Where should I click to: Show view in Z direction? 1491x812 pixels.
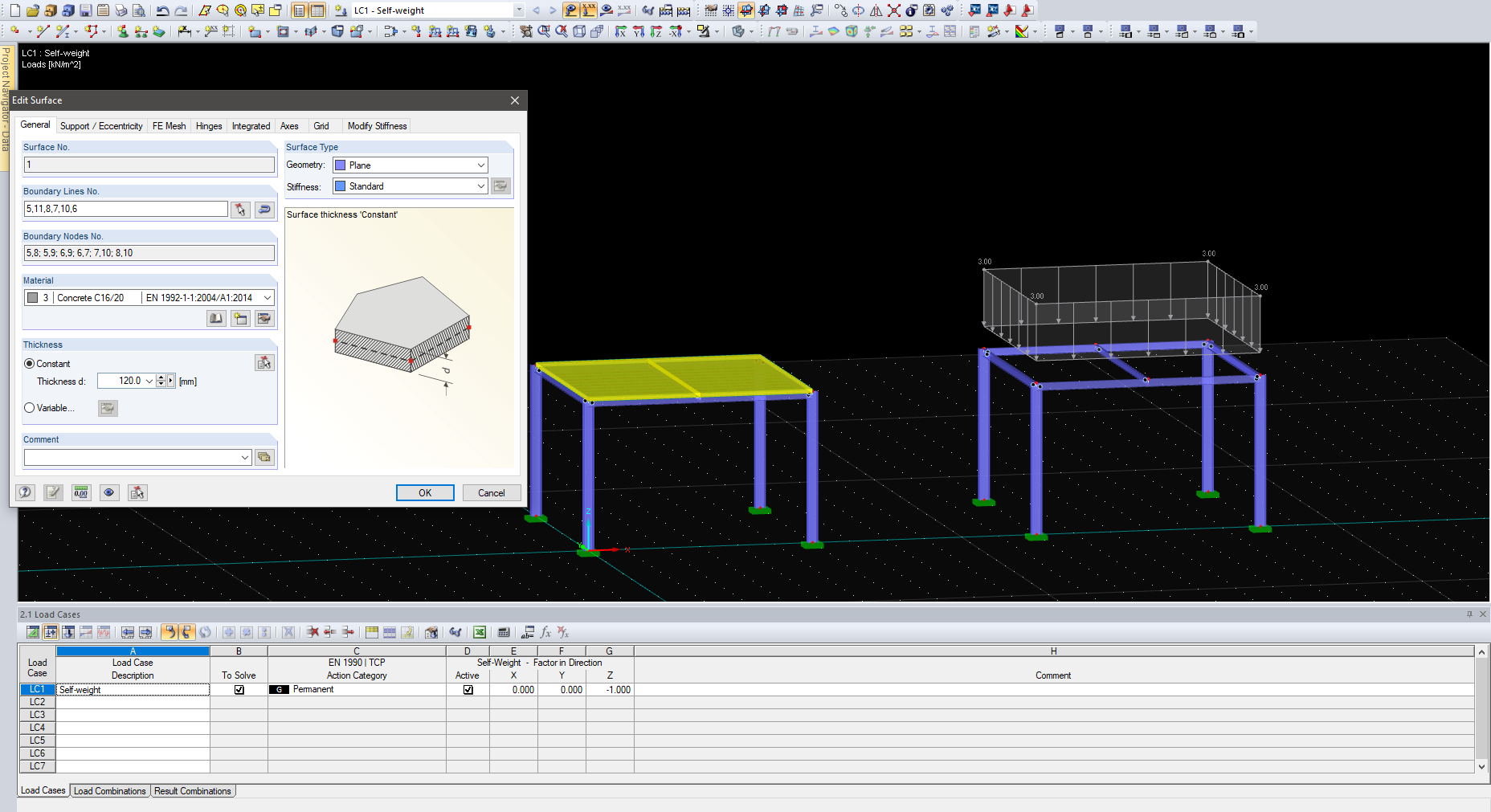pos(656,31)
